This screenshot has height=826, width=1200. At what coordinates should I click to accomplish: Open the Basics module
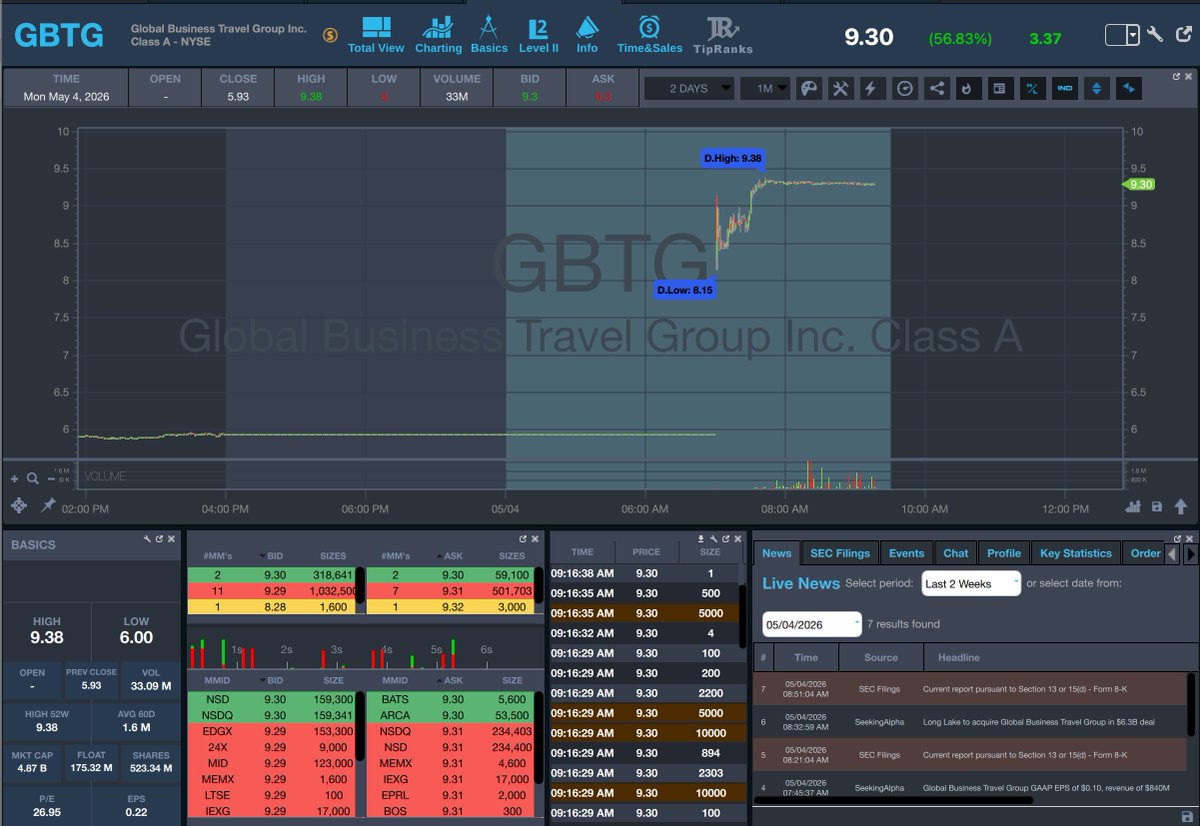click(x=489, y=34)
